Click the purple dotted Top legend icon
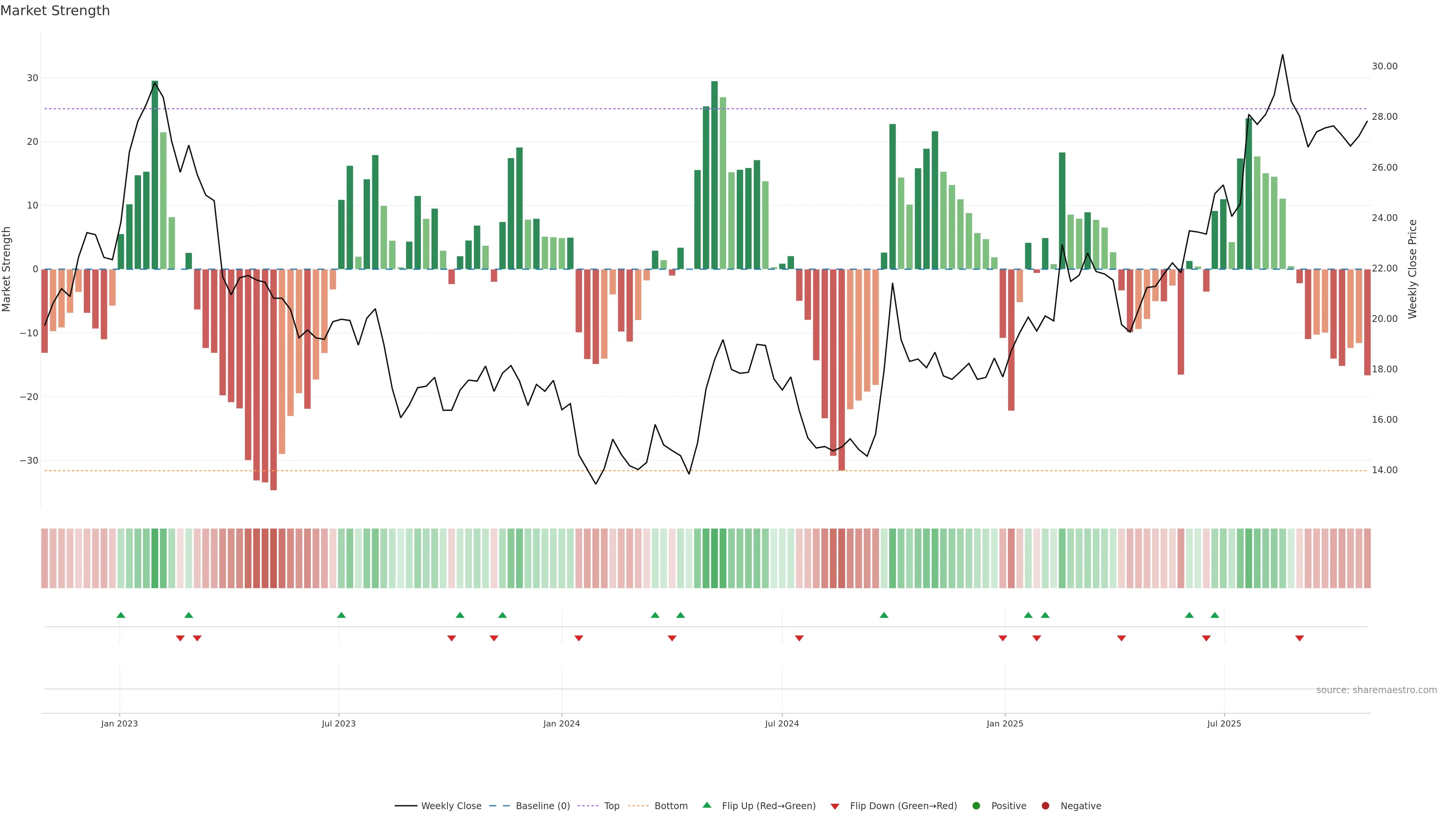 coord(588,806)
